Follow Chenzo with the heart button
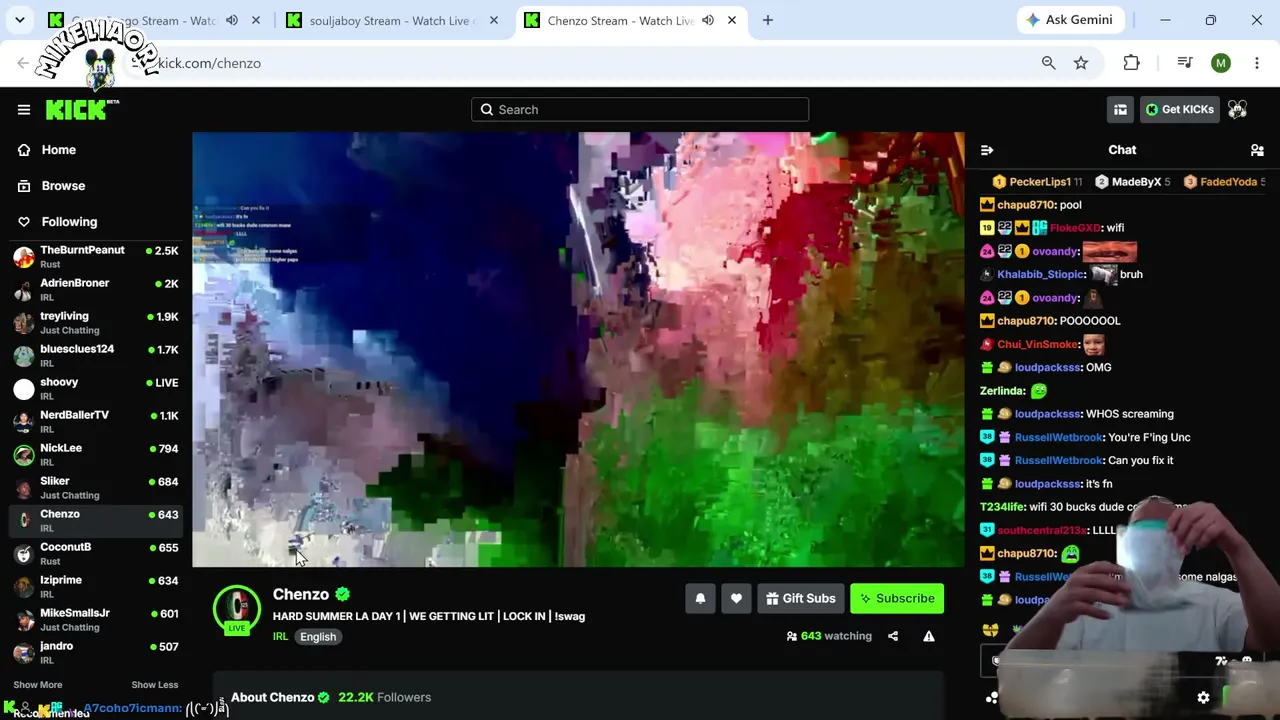 tap(736, 598)
